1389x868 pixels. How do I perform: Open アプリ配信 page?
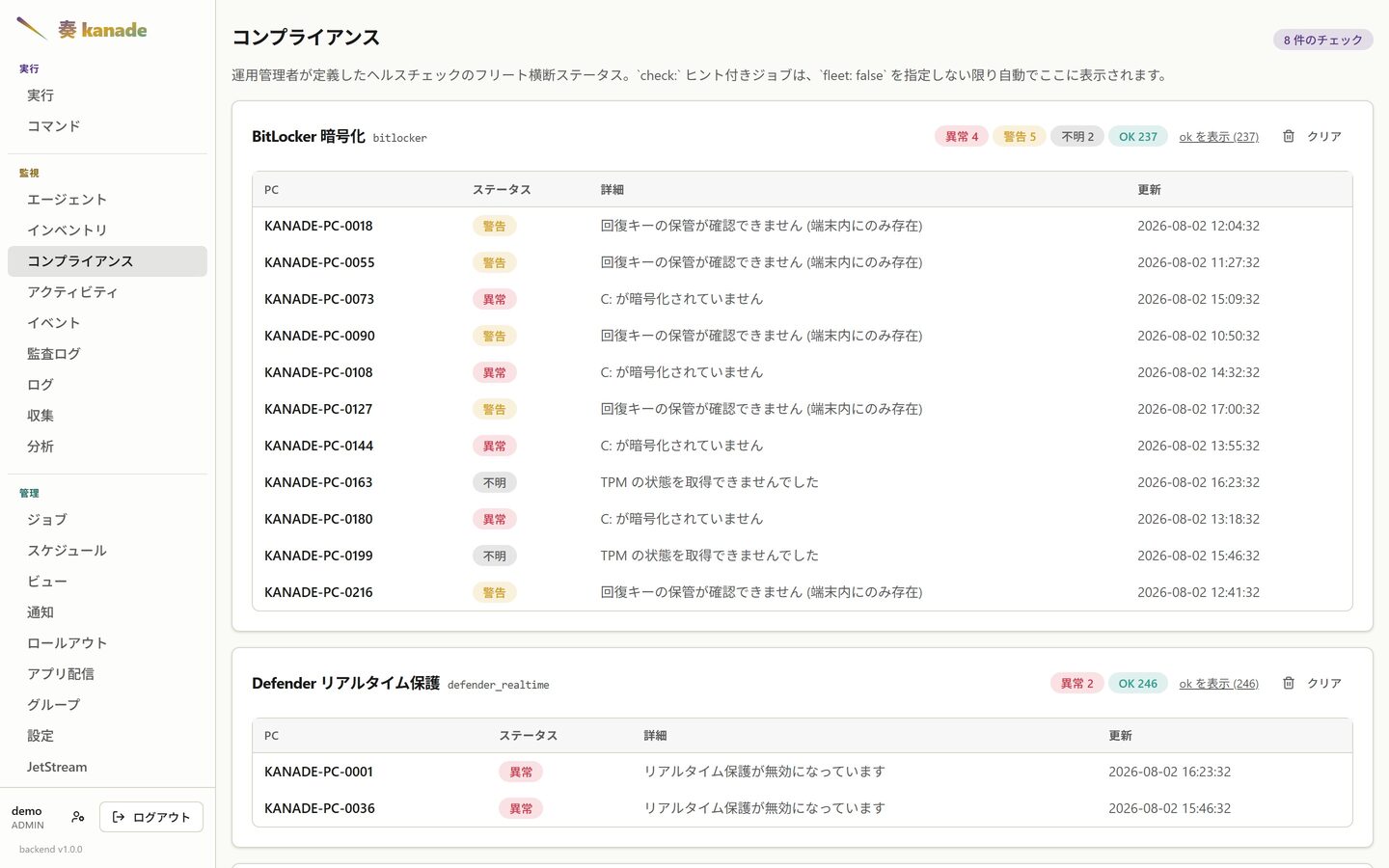107,674
